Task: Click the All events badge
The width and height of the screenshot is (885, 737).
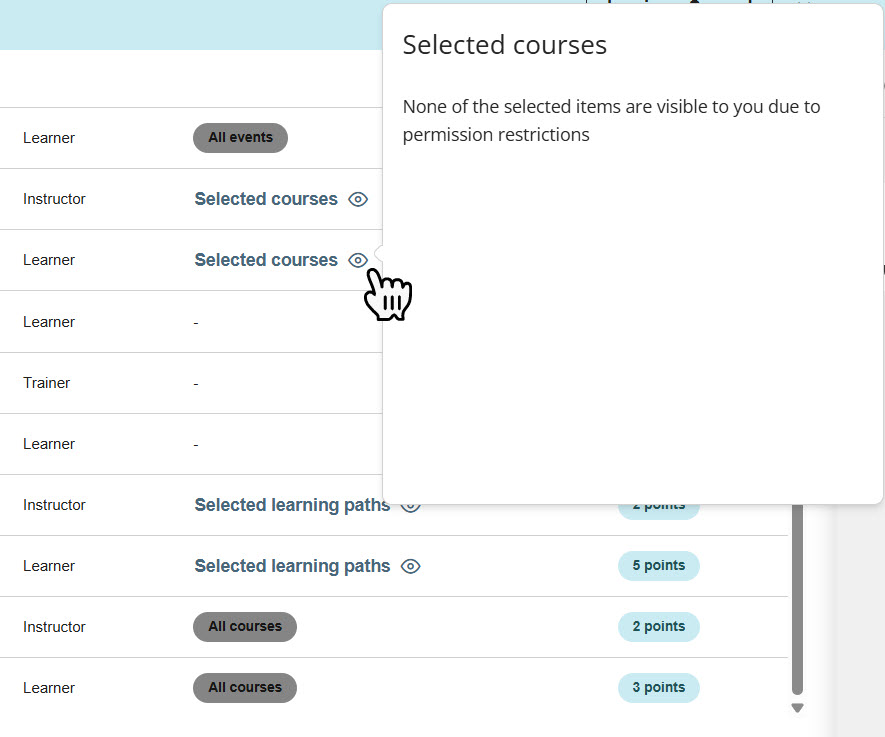Action: [x=240, y=138]
